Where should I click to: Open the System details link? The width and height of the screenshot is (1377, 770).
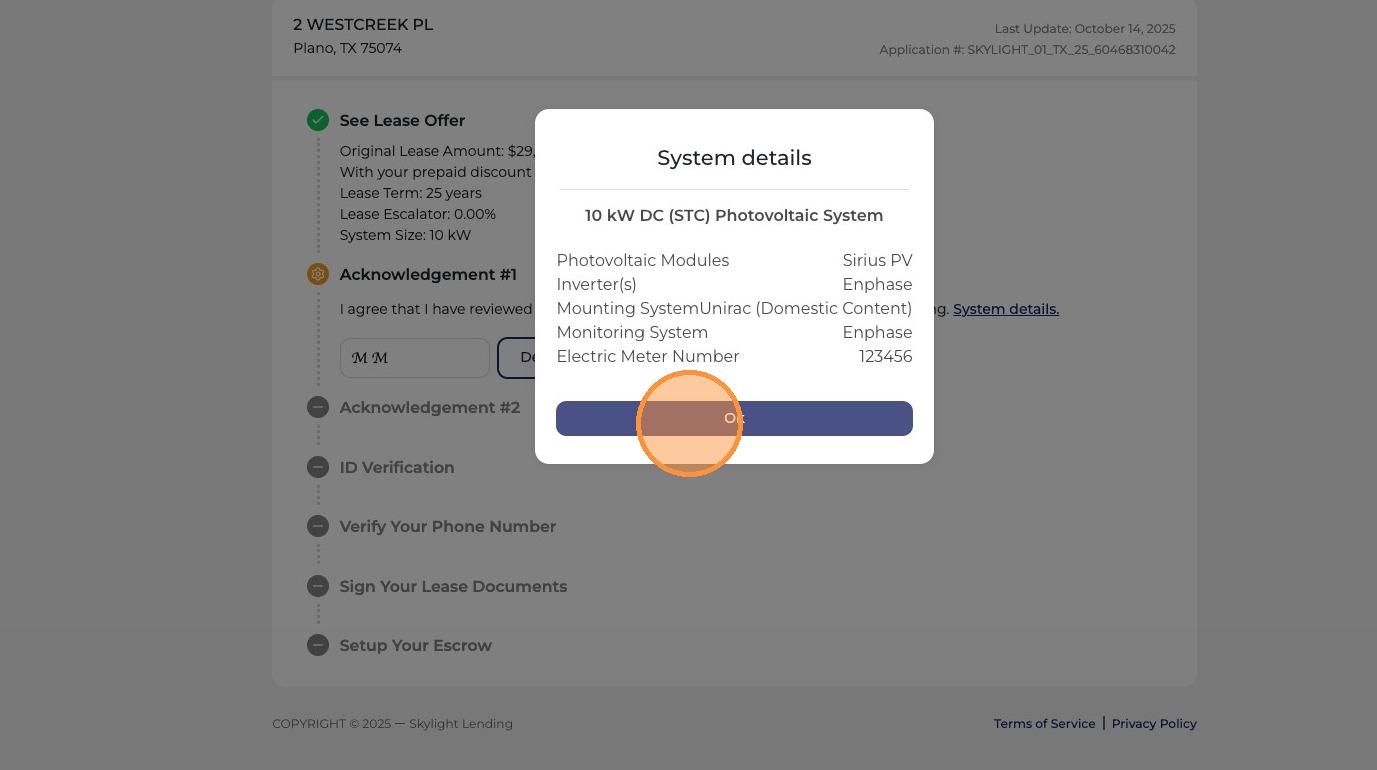click(x=1006, y=309)
